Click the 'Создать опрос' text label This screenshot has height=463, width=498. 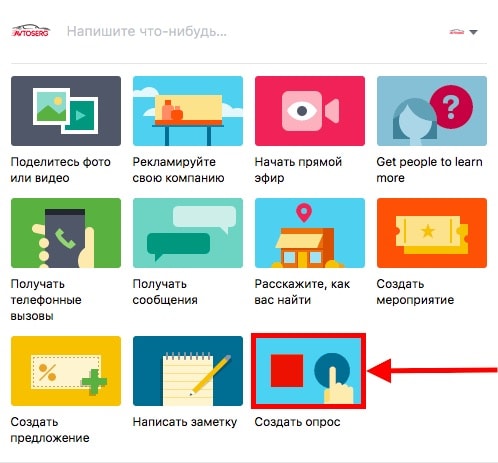click(297, 422)
